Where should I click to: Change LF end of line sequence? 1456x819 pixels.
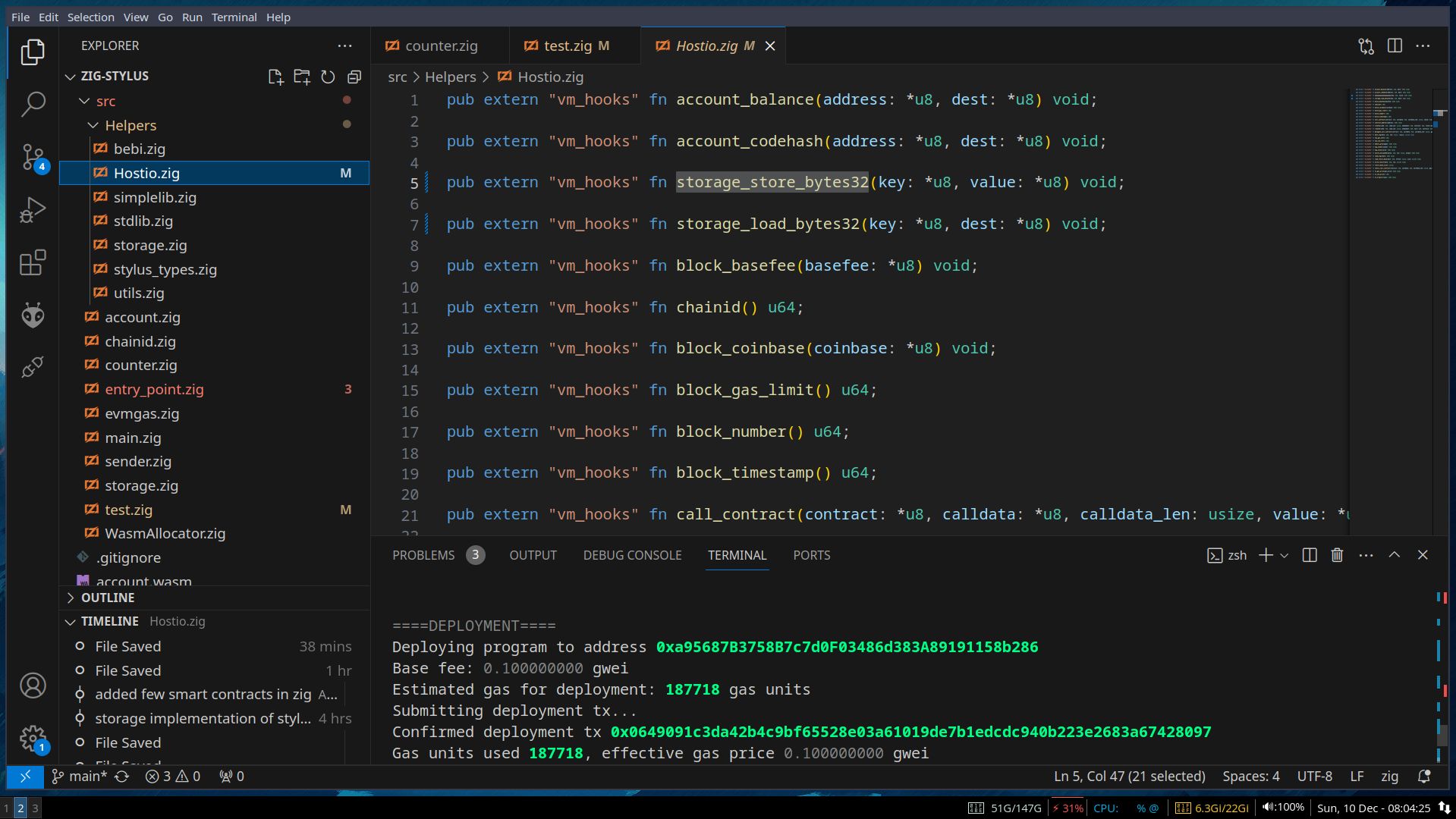pyautogui.click(x=1357, y=776)
